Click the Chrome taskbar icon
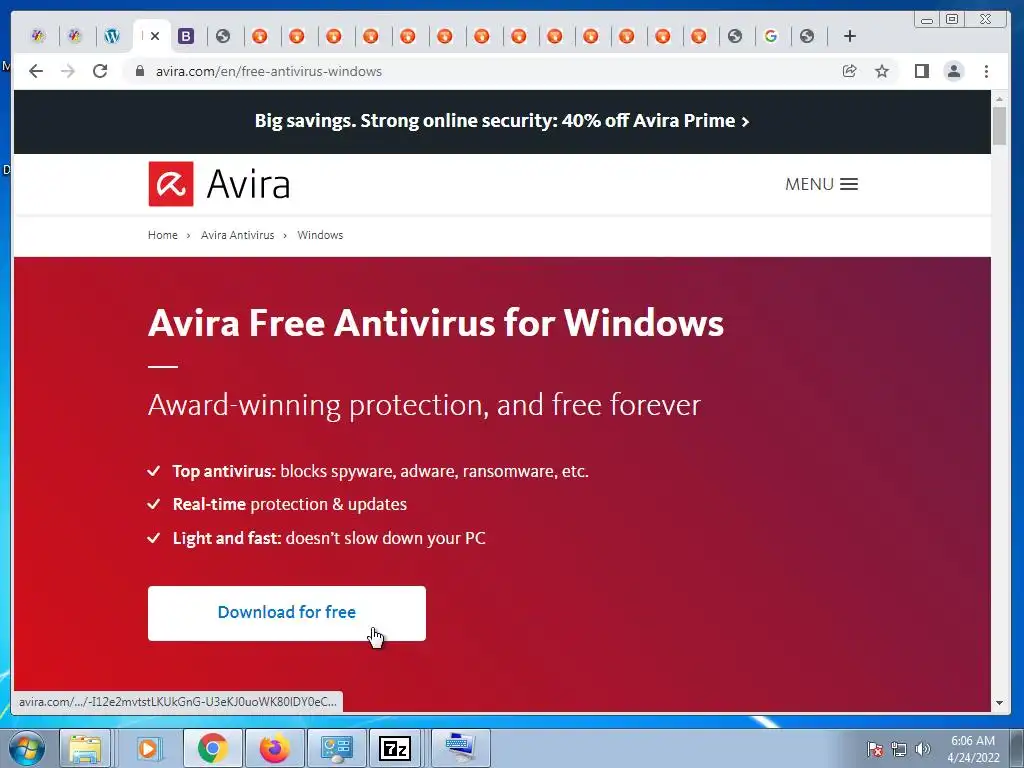Viewport: 1024px width, 768px height. pos(213,748)
